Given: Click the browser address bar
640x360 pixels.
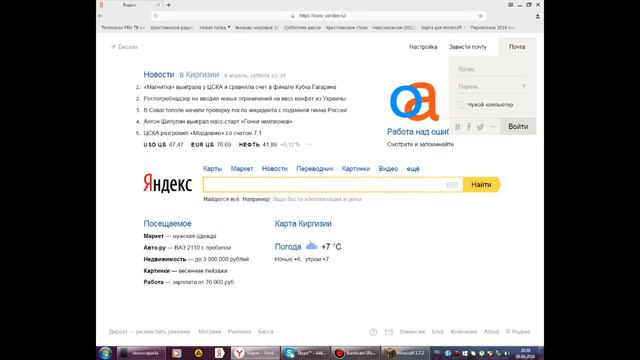Looking at the screenshot, I should coord(318,16).
